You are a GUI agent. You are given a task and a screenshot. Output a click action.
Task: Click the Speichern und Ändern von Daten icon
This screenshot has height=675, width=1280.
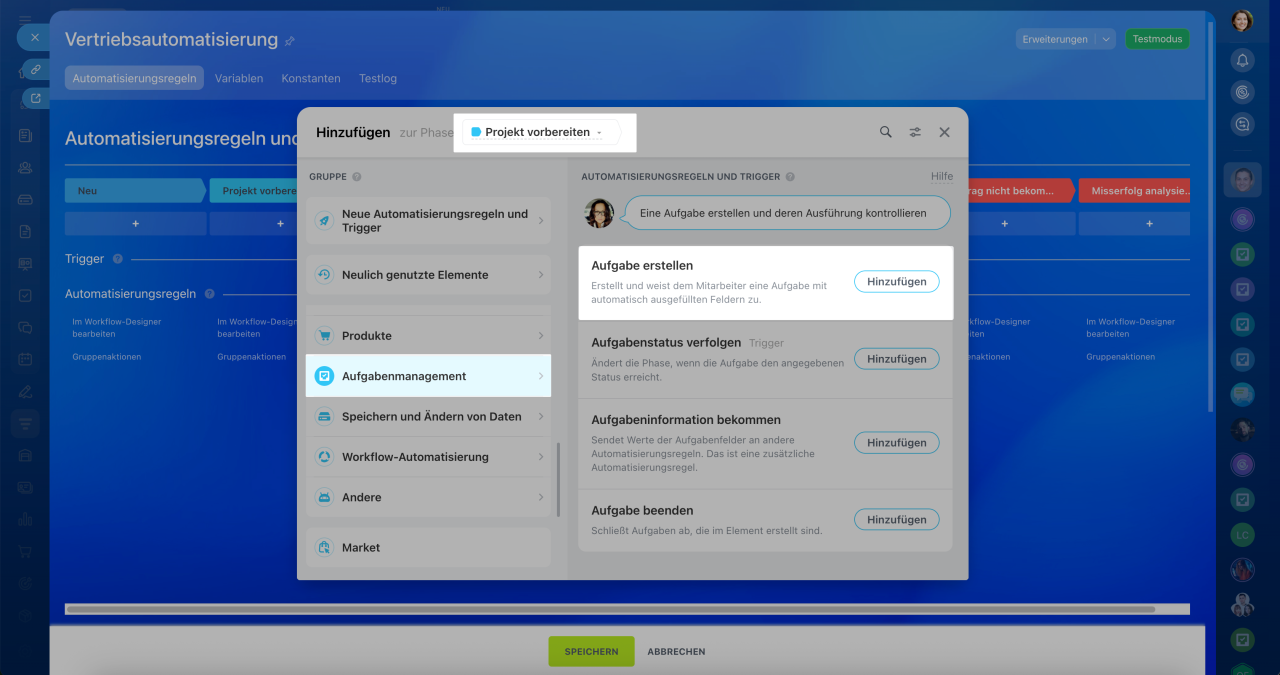coord(324,417)
